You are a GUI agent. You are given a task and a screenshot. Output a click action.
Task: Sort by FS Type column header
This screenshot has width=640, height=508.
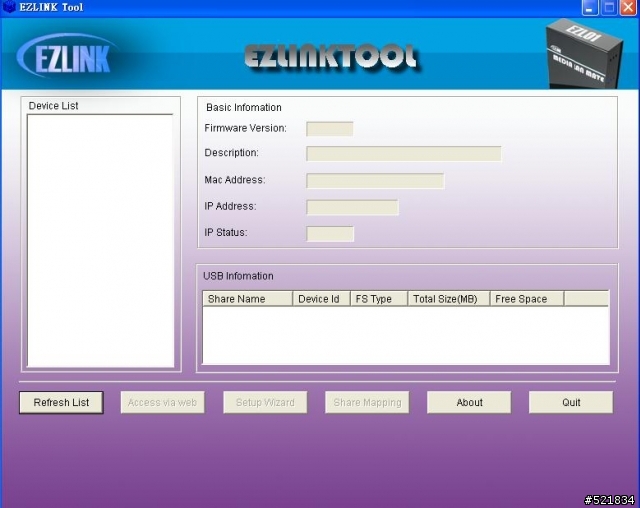379,299
